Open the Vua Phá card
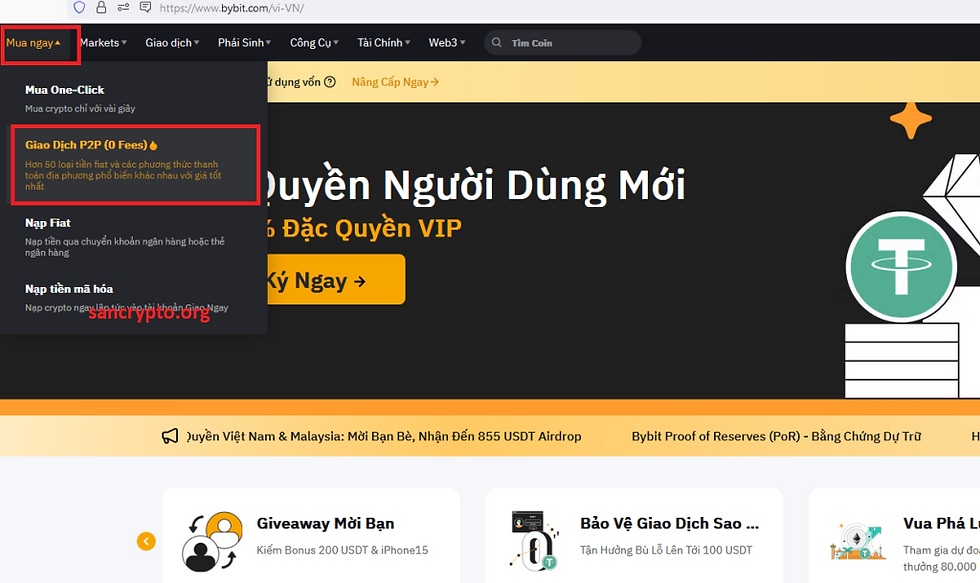This screenshot has width=980, height=583. coord(895,536)
